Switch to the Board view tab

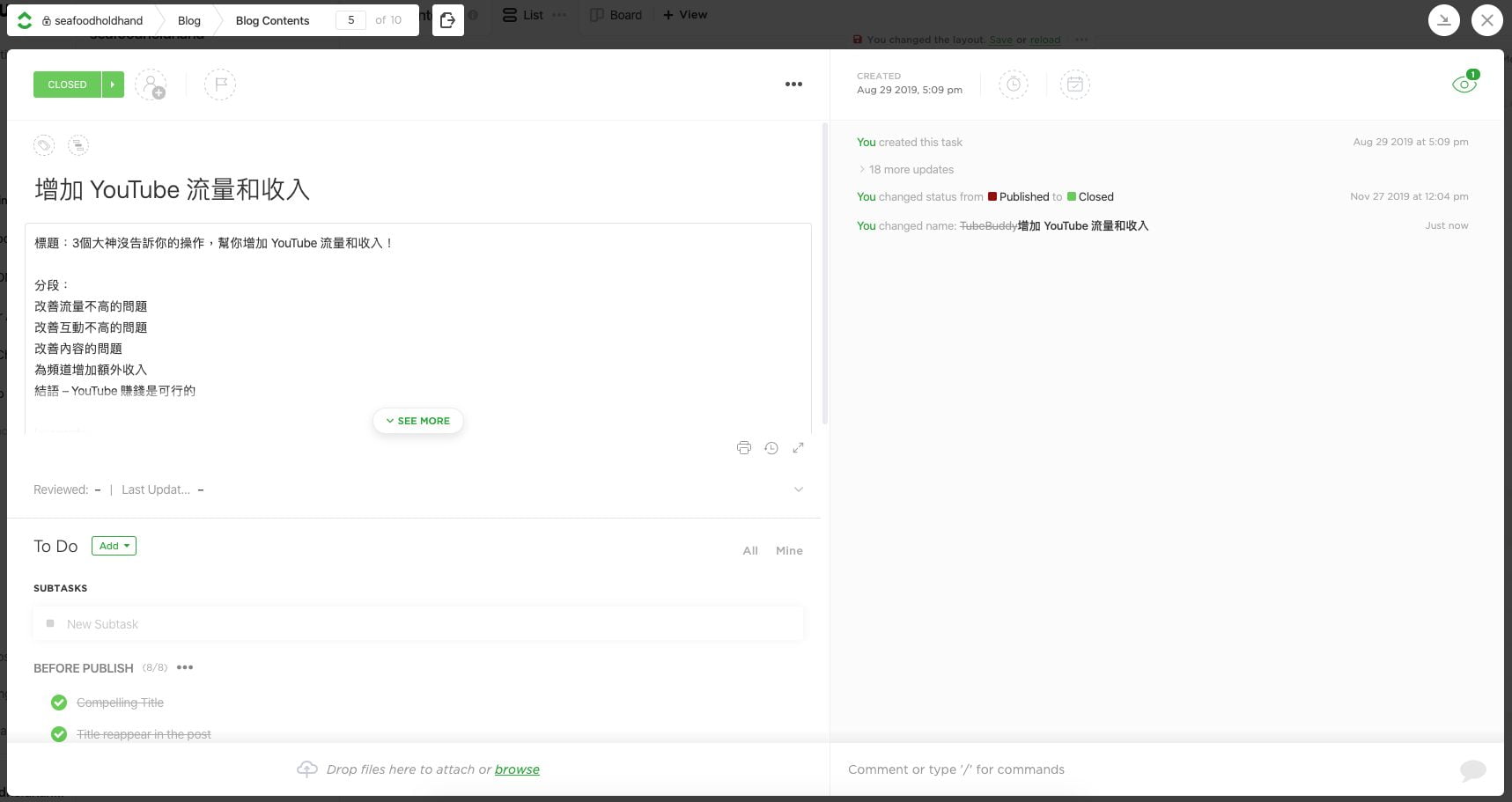[616, 15]
